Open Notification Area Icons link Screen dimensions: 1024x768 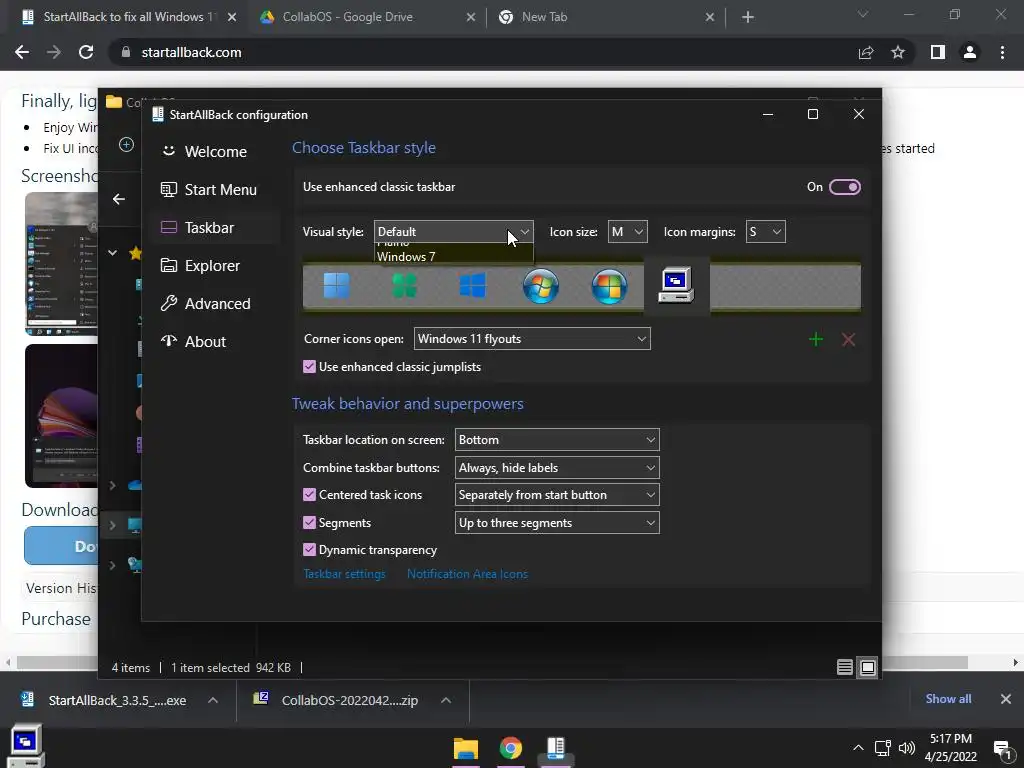[x=467, y=574]
